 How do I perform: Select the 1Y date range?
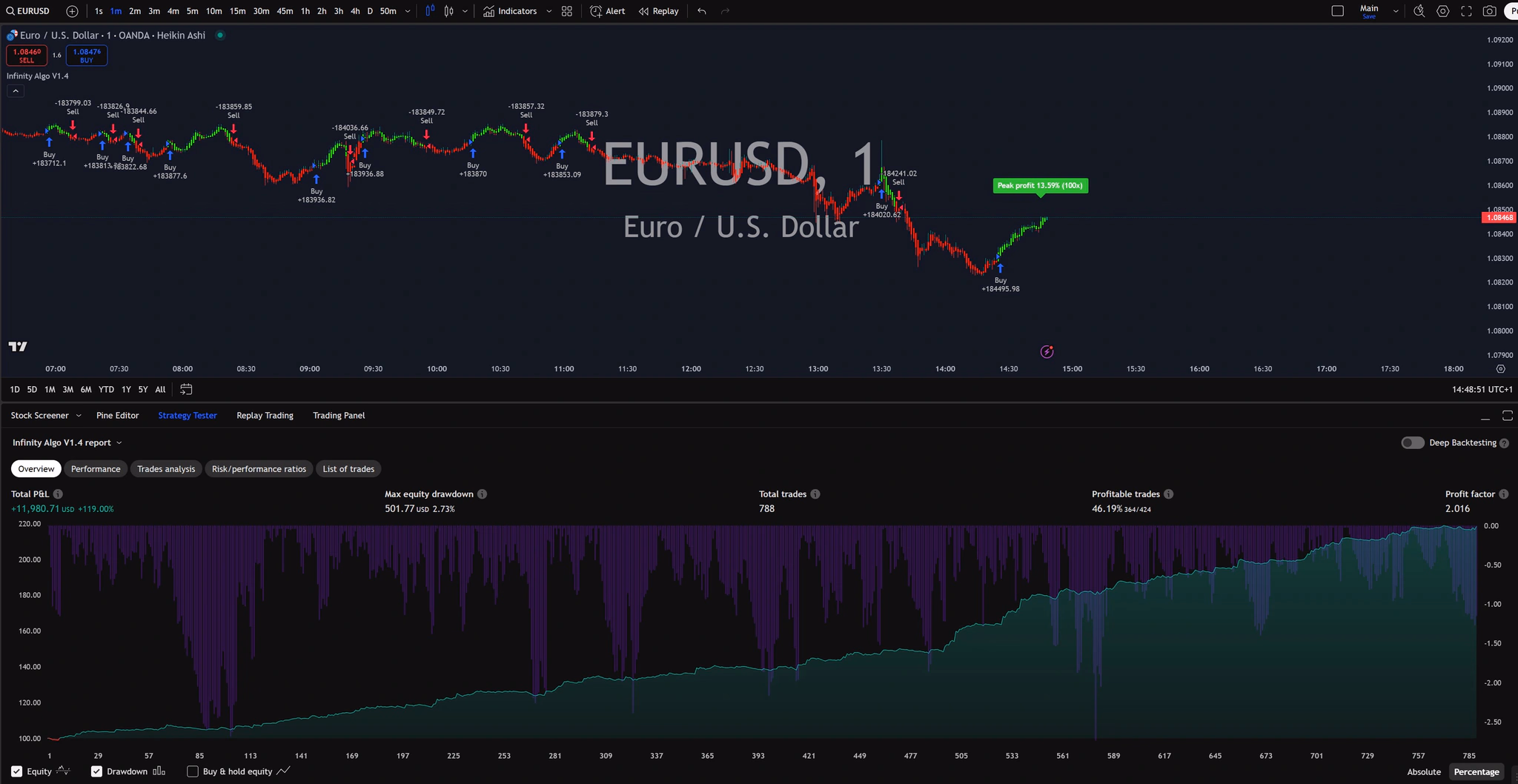tap(125, 389)
